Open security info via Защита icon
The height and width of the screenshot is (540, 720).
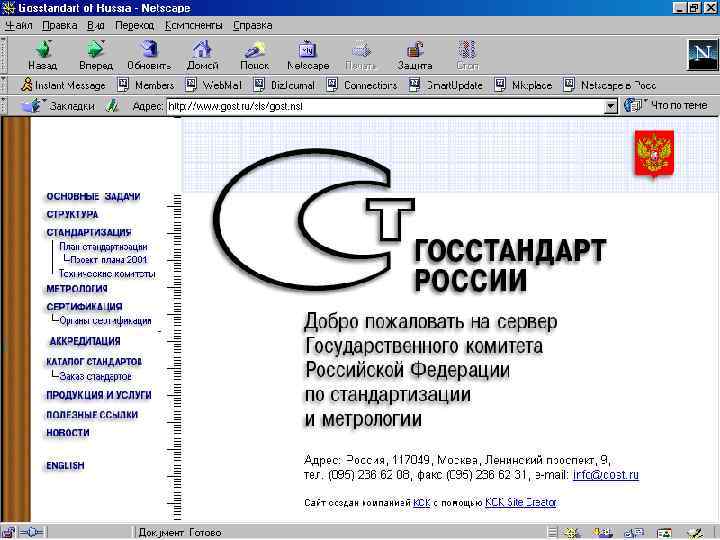(415, 54)
